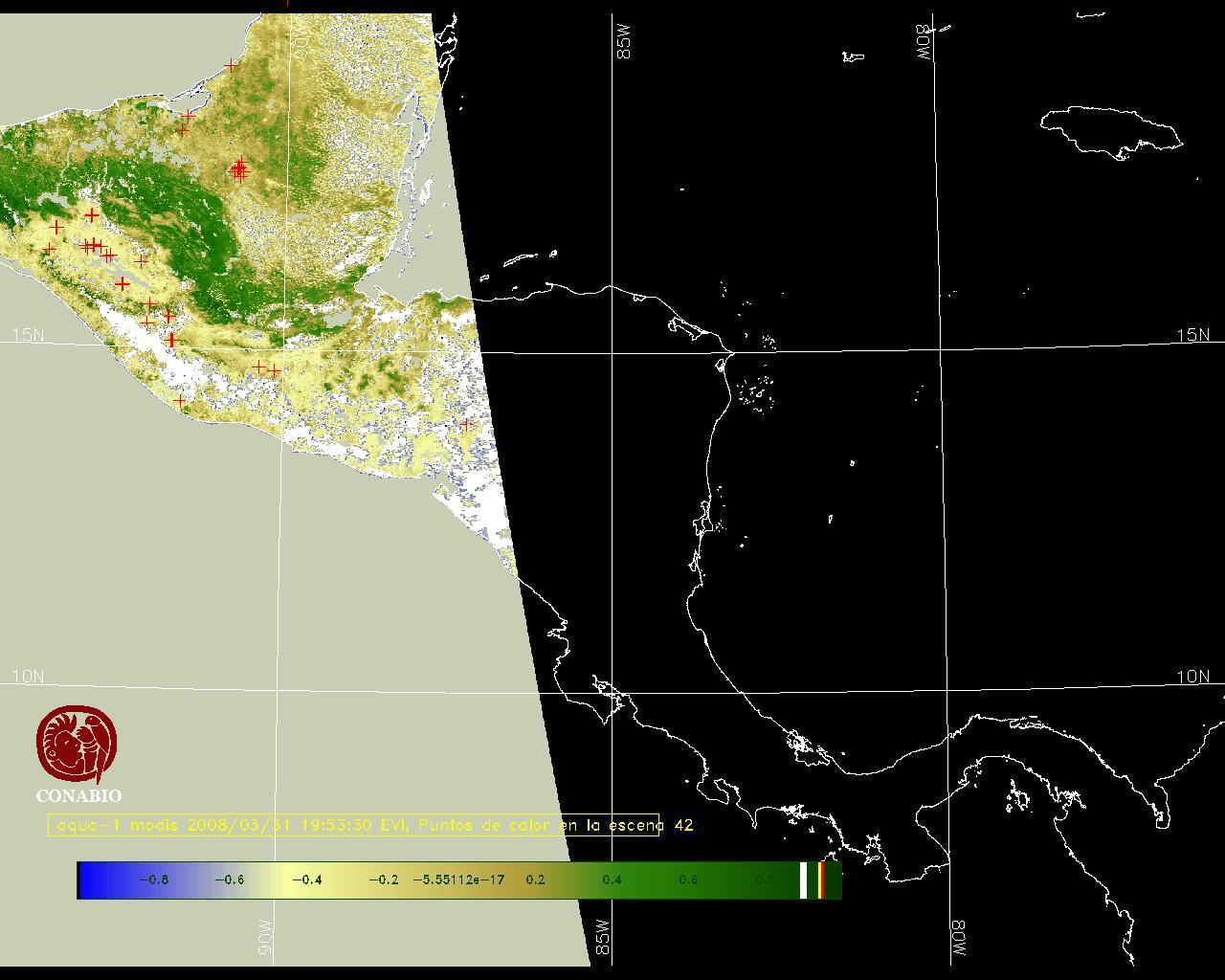Click the CONABIO parrot logo
This screenshot has height=980, width=1225.
pyautogui.click(x=78, y=744)
